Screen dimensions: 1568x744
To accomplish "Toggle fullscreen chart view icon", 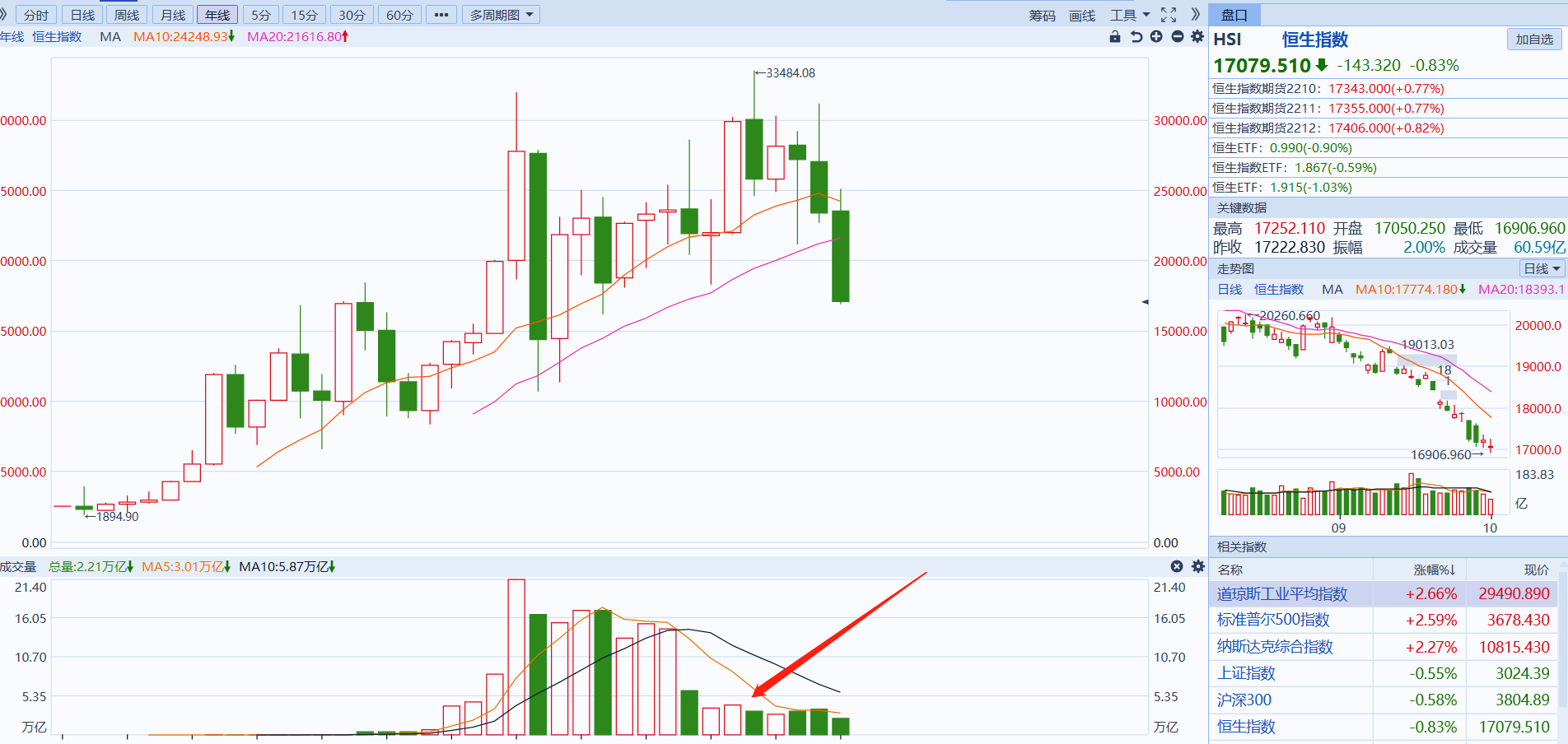I will [1169, 15].
